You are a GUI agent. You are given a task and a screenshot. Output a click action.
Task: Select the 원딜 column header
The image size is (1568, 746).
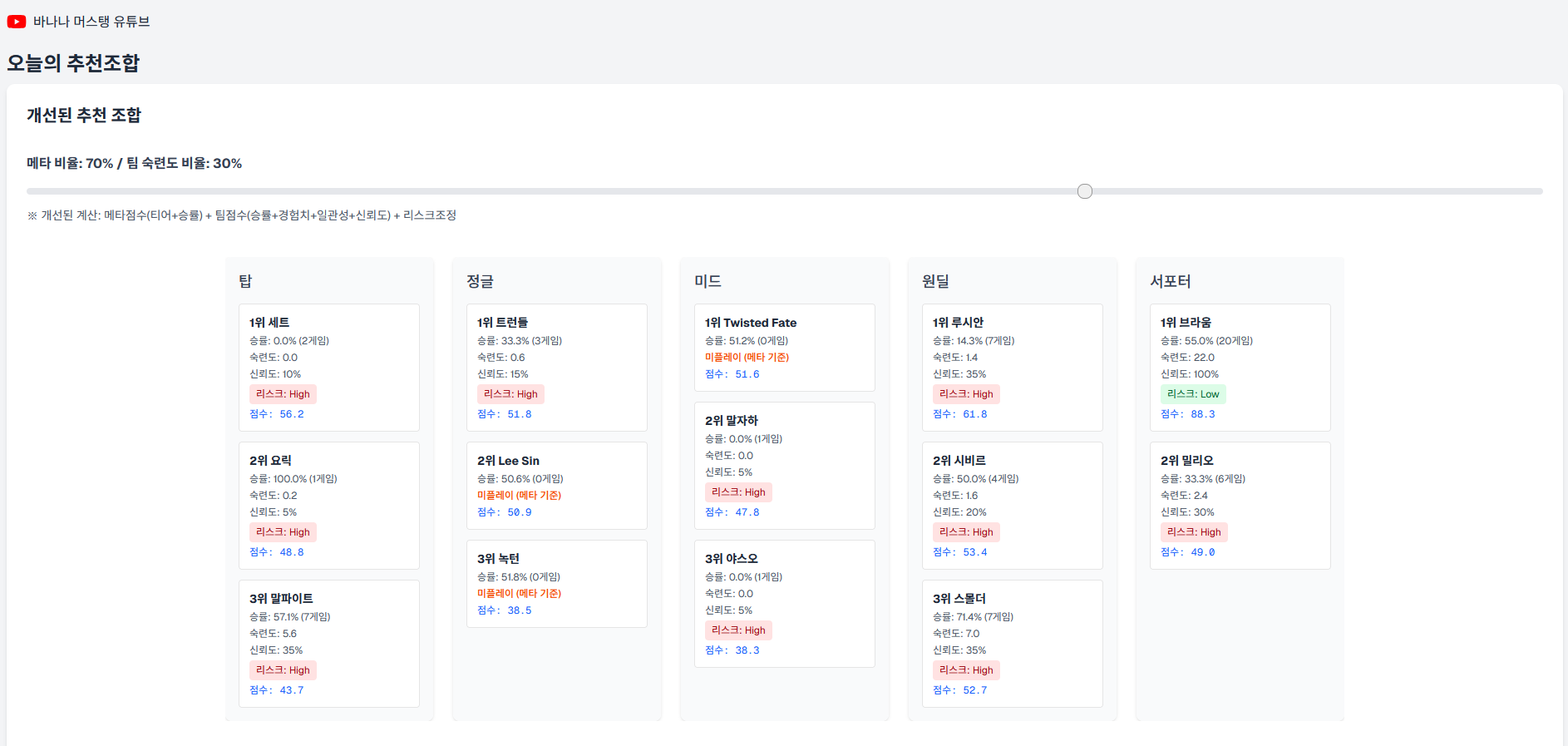[935, 281]
